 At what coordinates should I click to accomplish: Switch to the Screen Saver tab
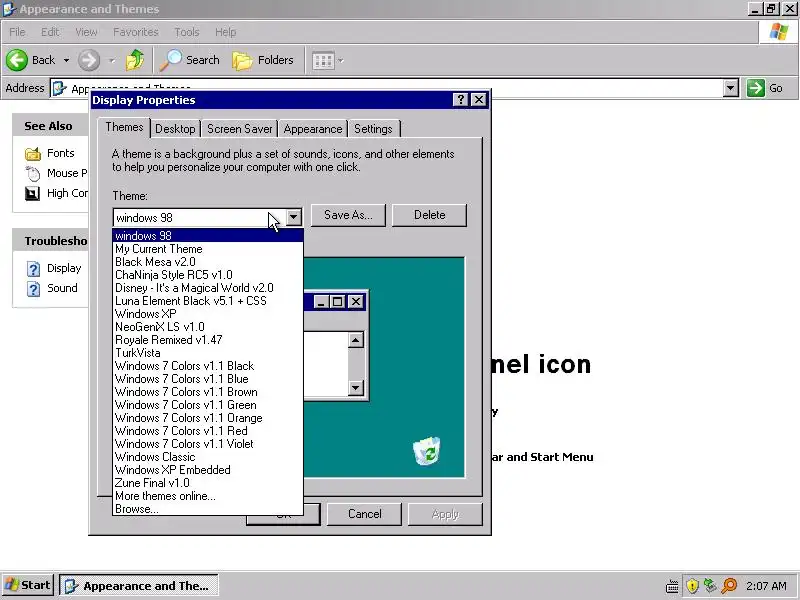click(x=239, y=129)
